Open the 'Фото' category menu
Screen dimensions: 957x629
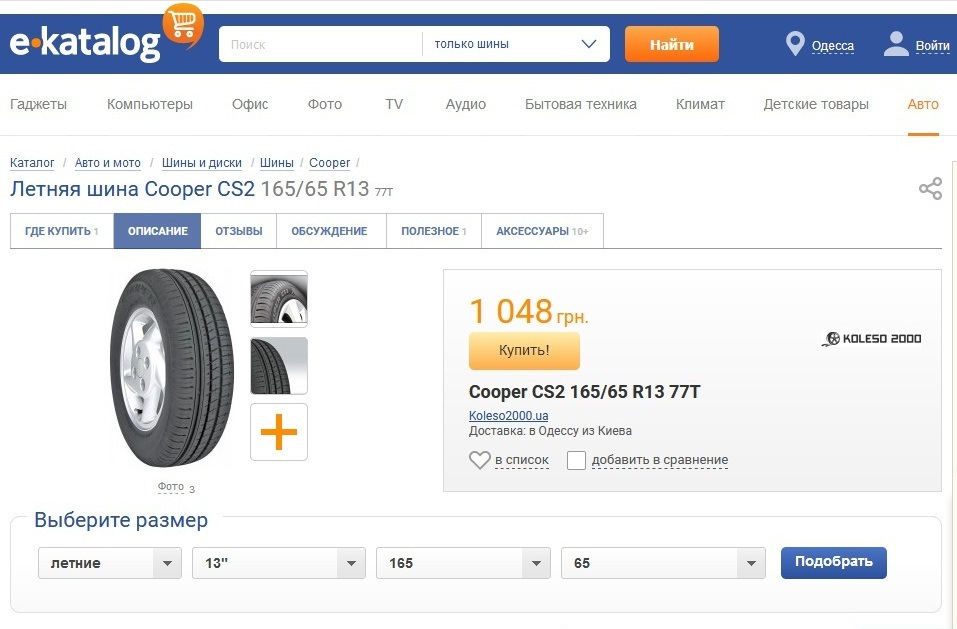pos(325,104)
